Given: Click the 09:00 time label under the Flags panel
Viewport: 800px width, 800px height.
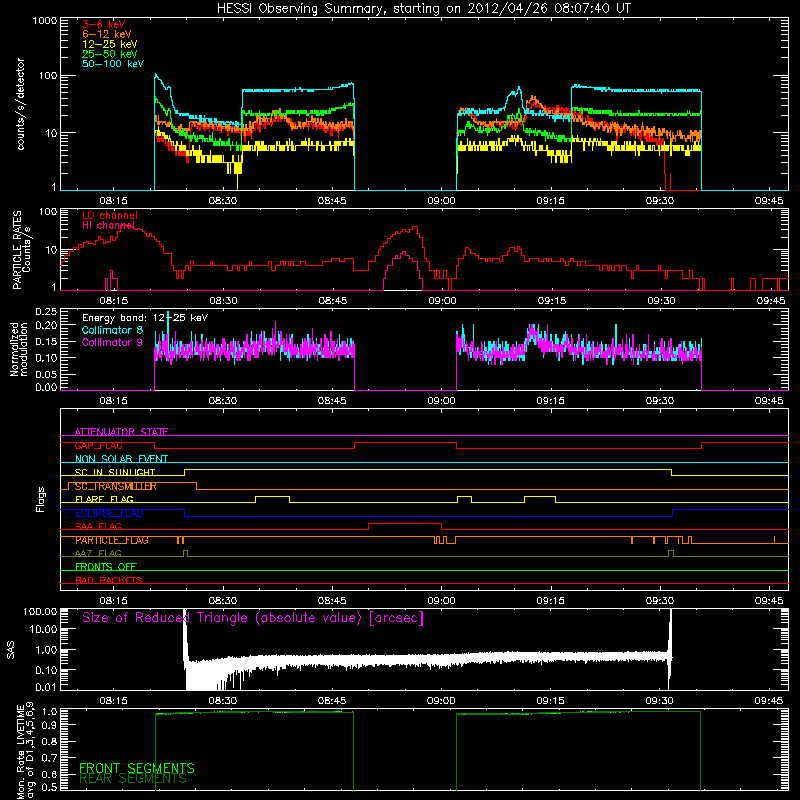Looking at the screenshot, I should point(441,601).
